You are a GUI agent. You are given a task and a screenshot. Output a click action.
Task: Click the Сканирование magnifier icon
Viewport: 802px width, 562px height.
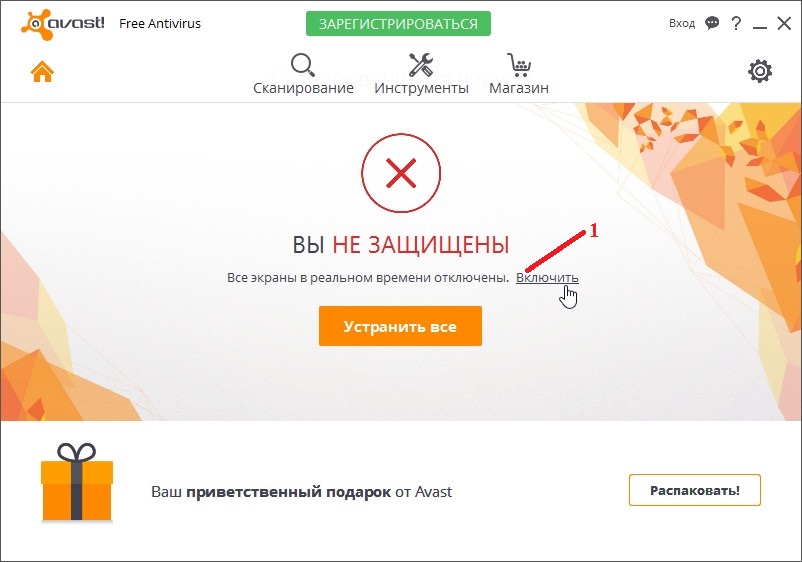click(x=303, y=65)
